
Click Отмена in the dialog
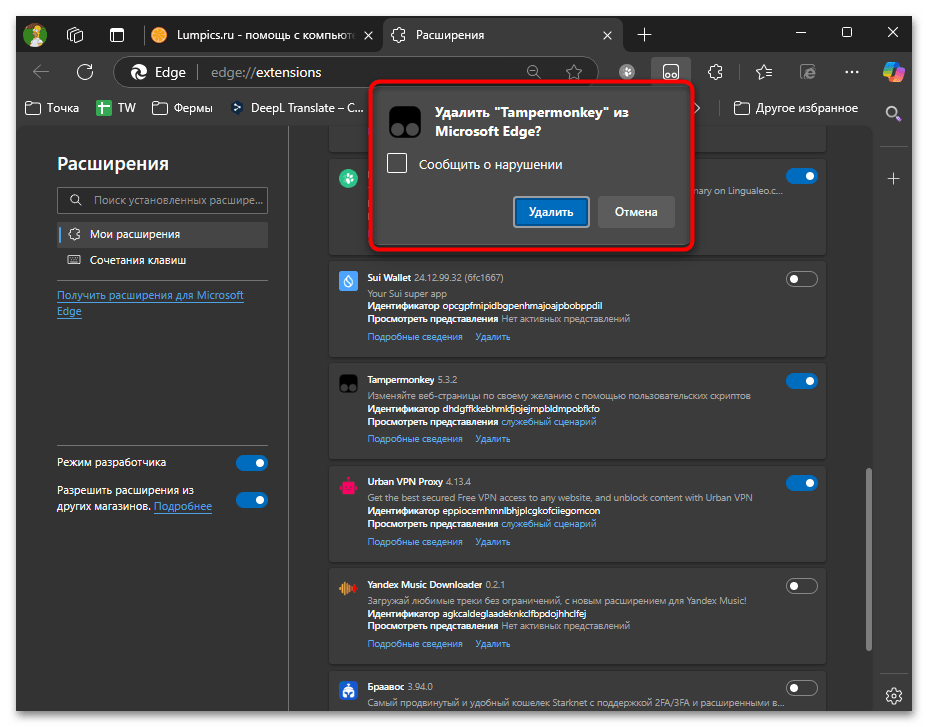tap(636, 212)
